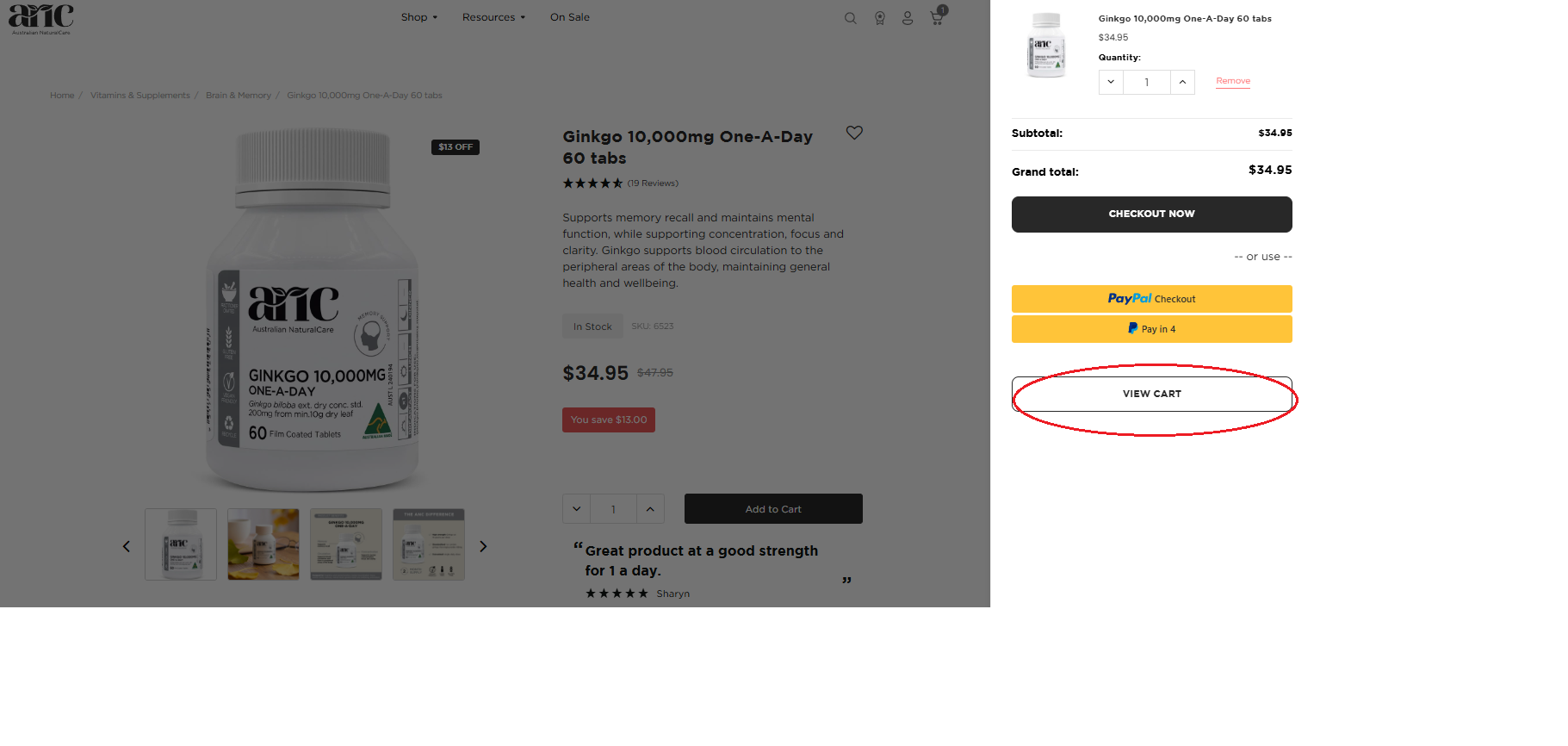
Task: Click the ANC Australian NaturalCare logo
Action: point(40,19)
